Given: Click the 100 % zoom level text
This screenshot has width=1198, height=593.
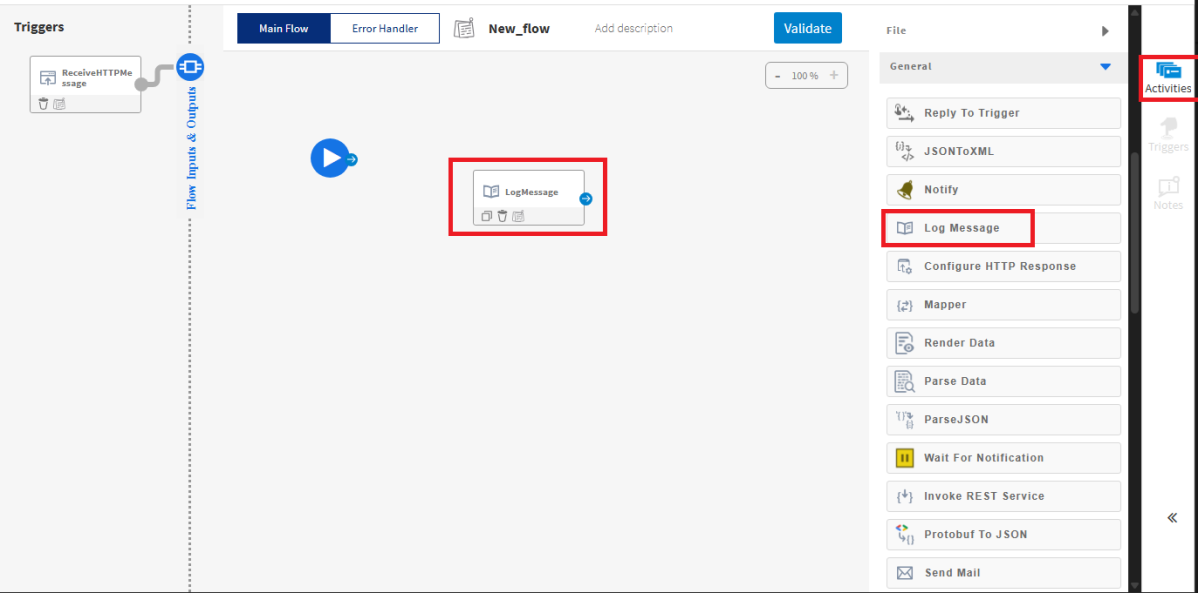Looking at the screenshot, I should click(805, 76).
